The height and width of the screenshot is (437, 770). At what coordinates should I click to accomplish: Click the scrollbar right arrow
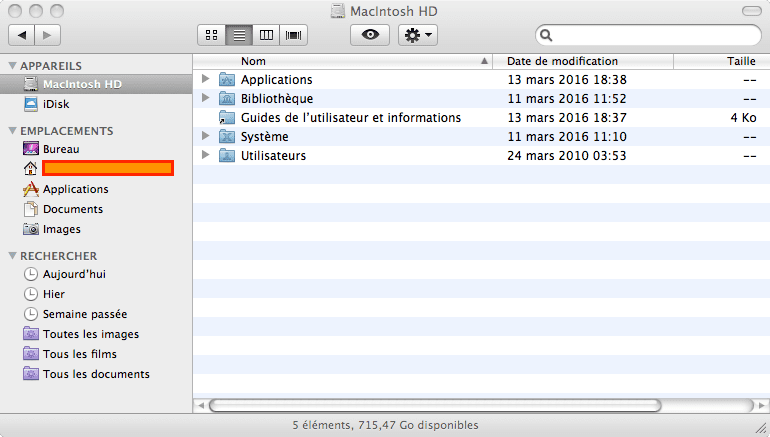pyautogui.click(x=762, y=406)
